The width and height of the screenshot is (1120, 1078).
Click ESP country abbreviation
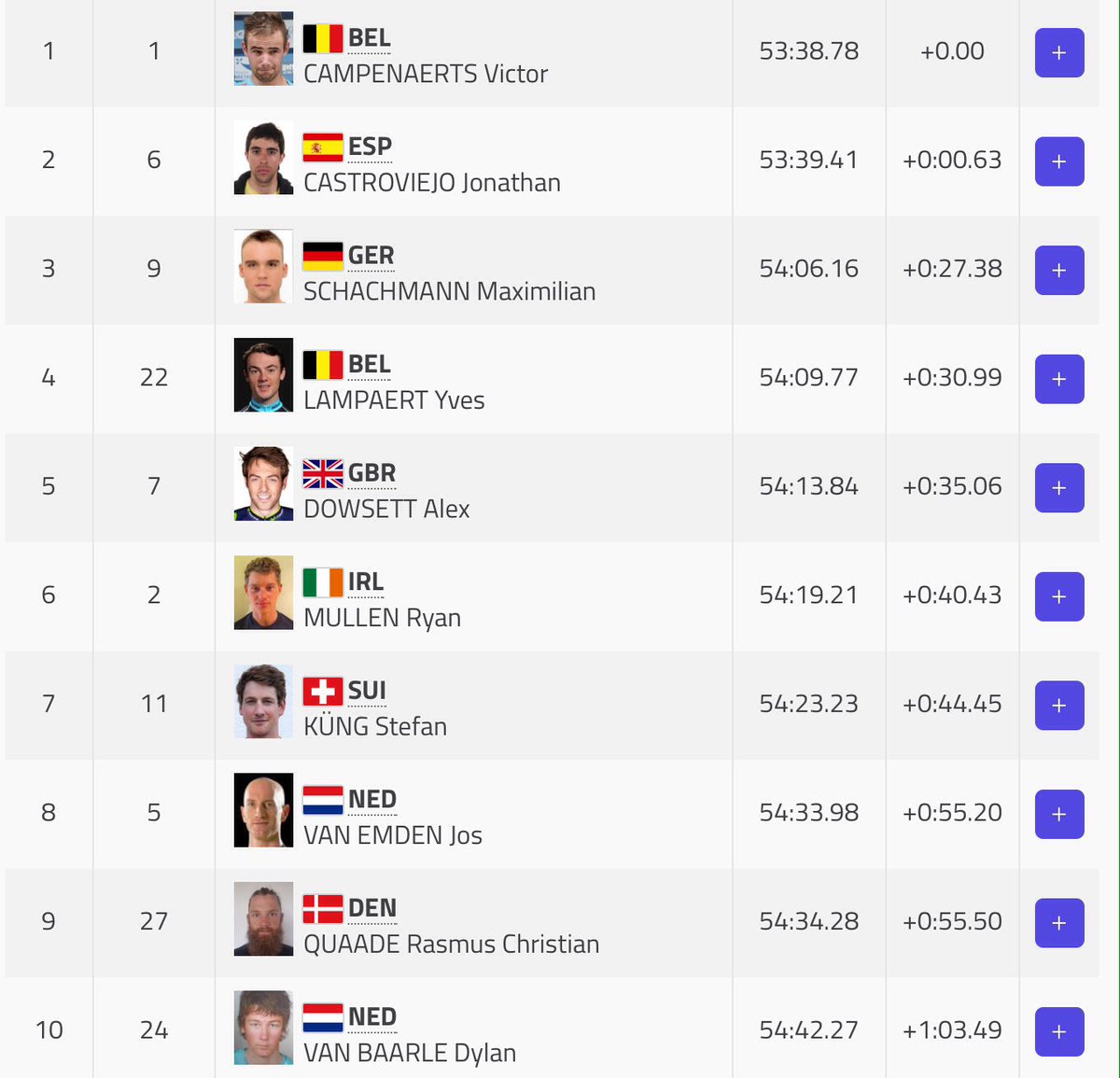pos(370,147)
